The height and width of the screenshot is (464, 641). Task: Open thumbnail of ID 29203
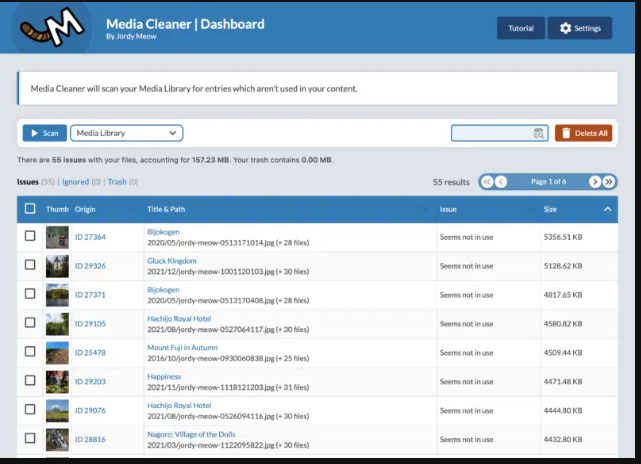coord(57,382)
